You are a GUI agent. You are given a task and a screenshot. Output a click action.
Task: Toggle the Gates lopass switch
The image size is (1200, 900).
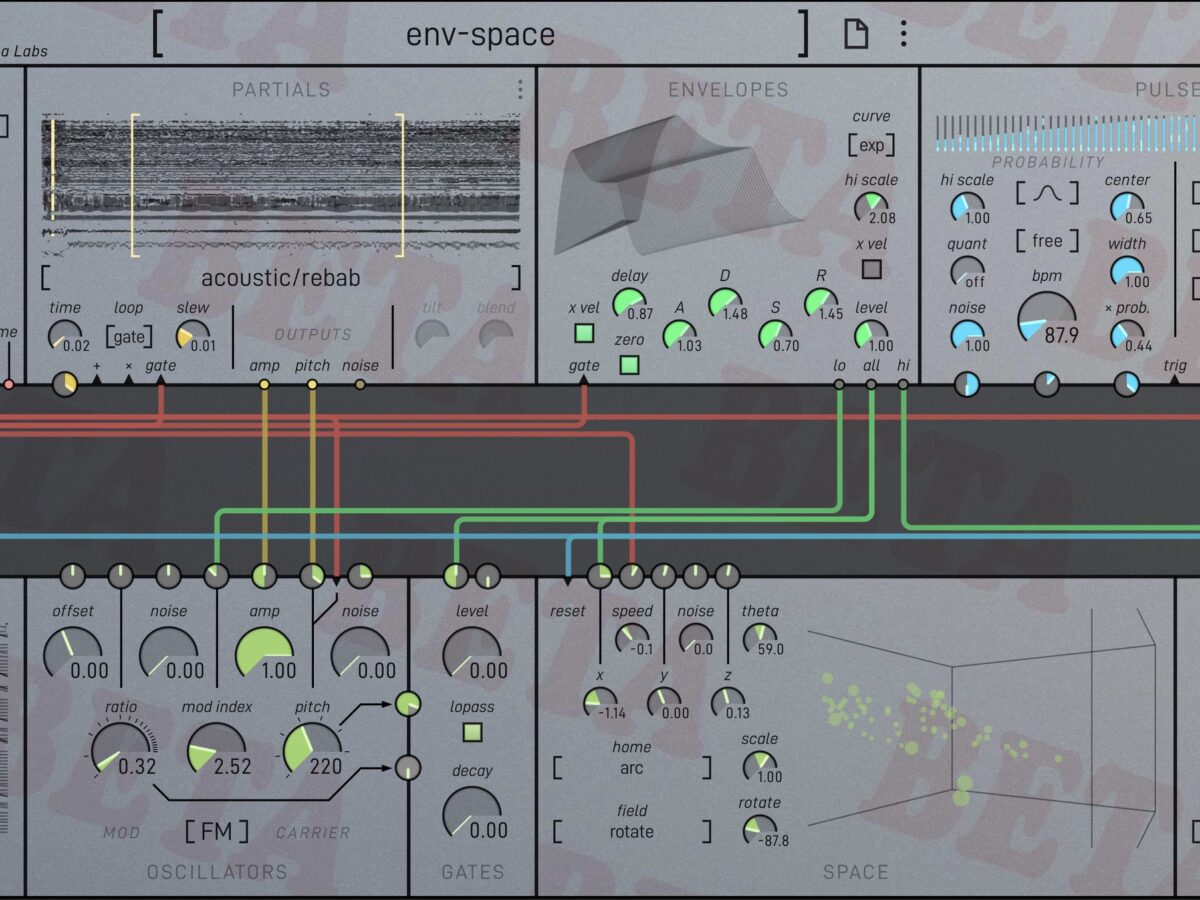[472, 733]
